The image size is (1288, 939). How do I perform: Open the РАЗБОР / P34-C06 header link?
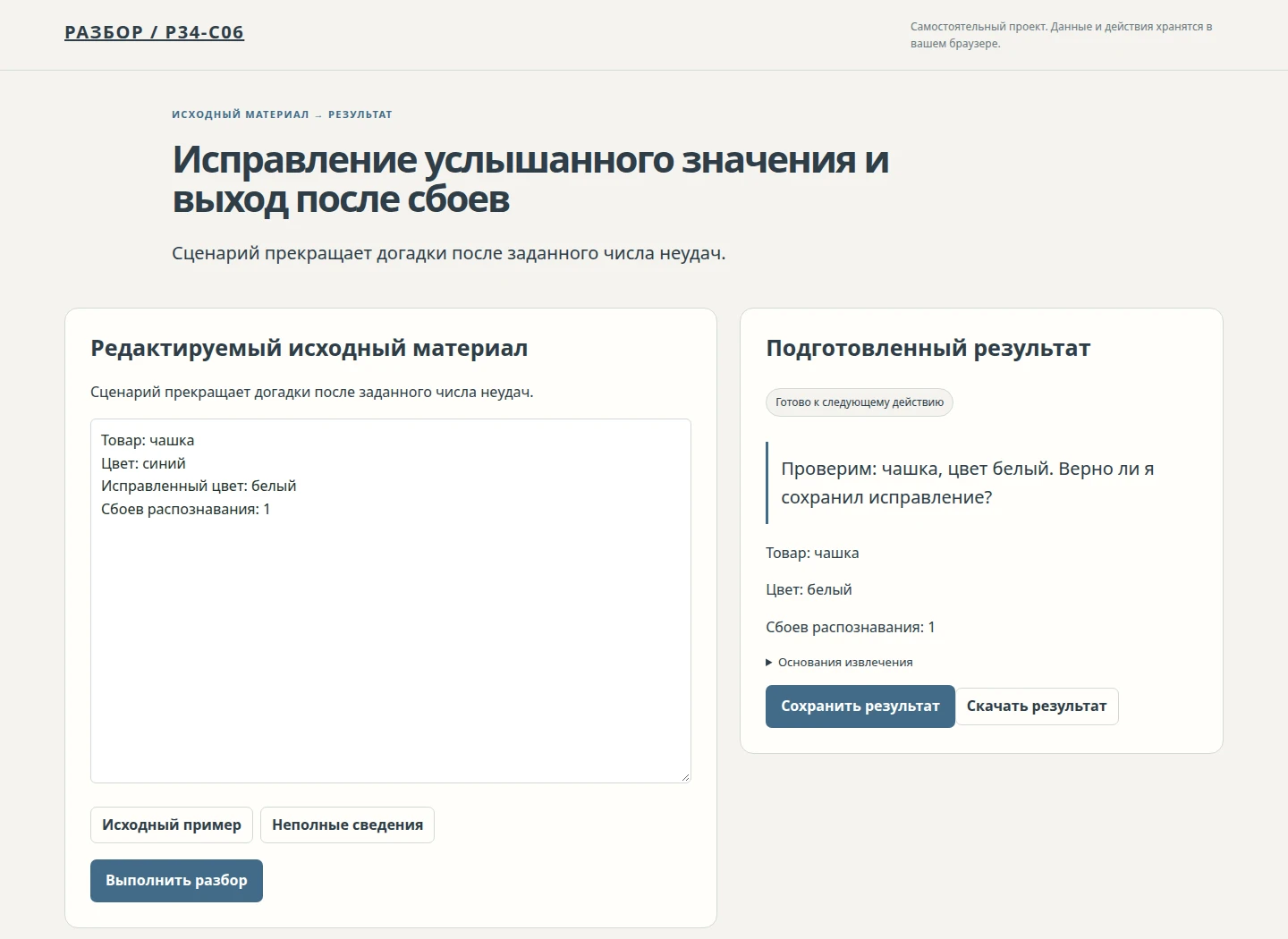(x=154, y=32)
